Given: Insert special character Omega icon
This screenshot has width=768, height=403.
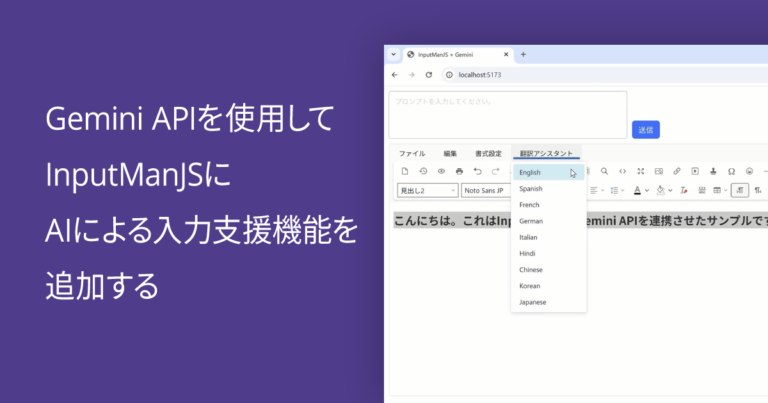Looking at the screenshot, I should coord(731,171).
